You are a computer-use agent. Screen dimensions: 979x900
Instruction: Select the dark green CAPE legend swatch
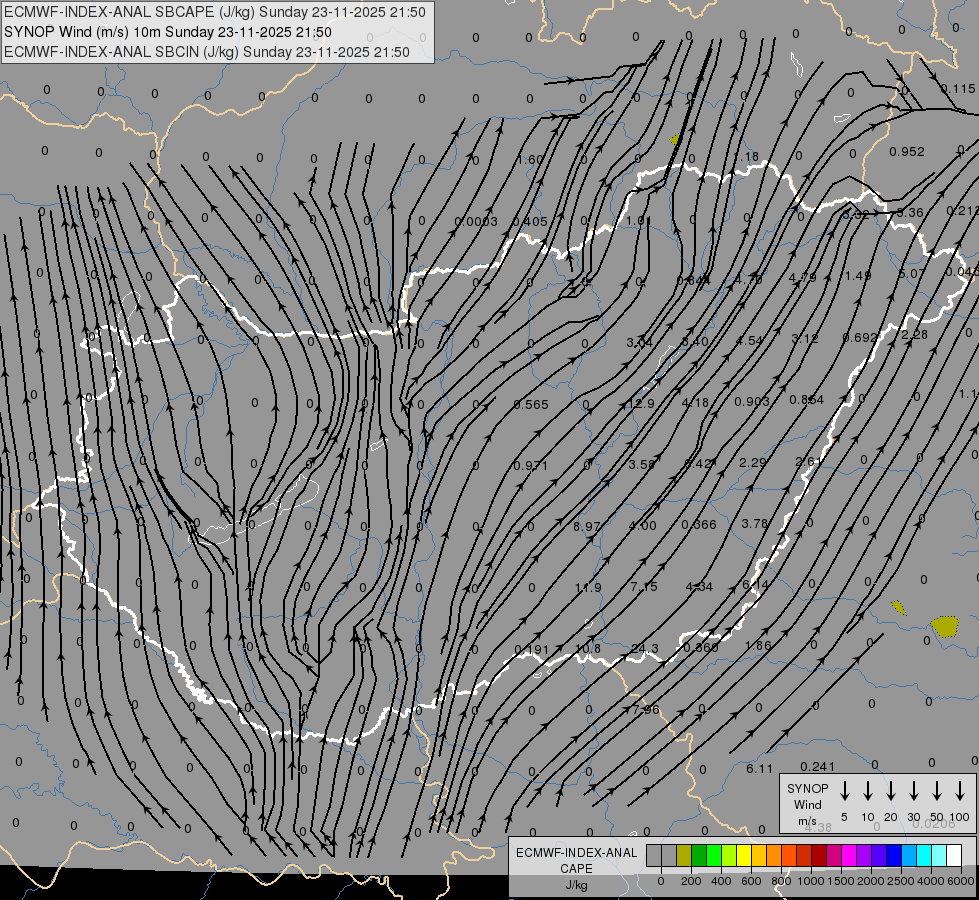699,855
